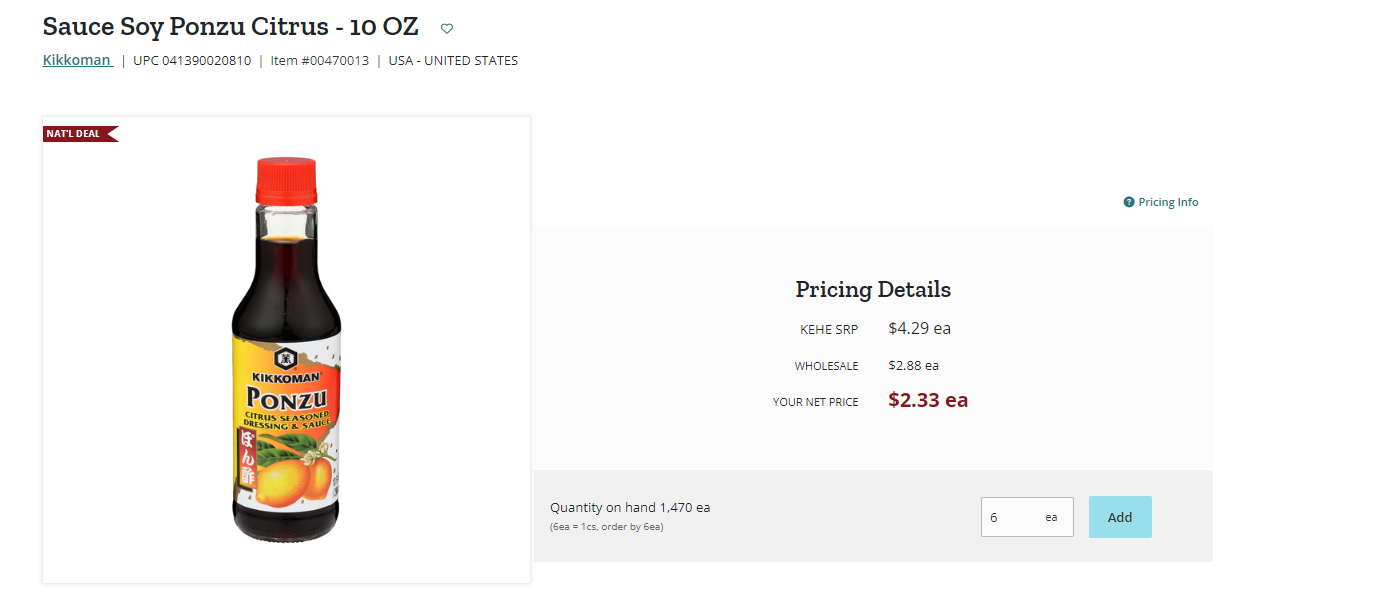
Task: Focus the quantity input field showing 6
Action: 1027,517
